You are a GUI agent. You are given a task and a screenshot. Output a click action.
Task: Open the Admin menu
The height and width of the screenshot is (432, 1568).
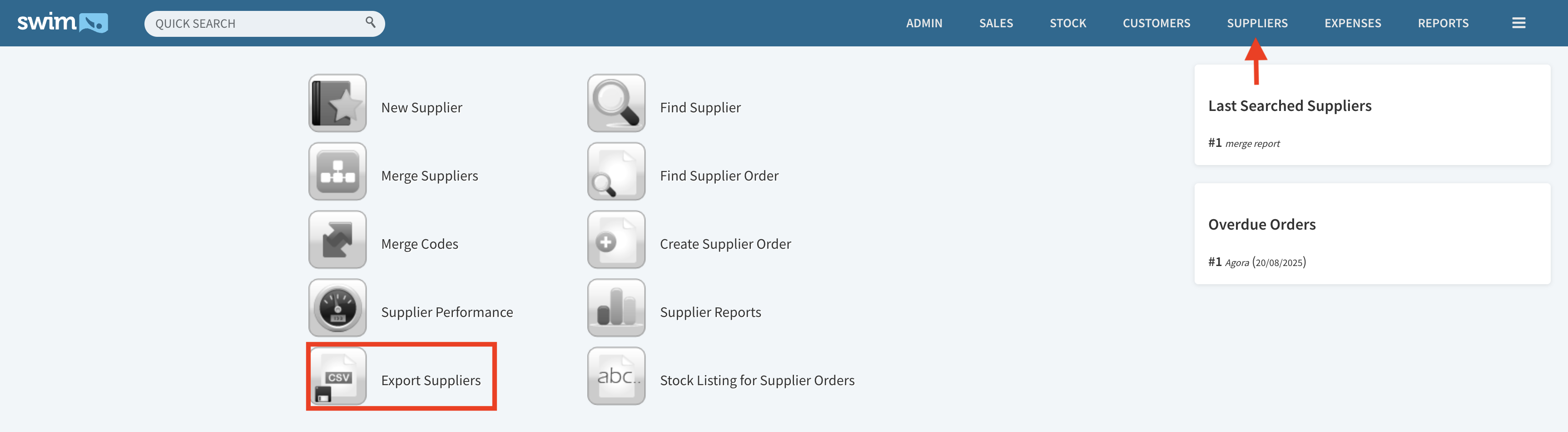(x=923, y=23)
